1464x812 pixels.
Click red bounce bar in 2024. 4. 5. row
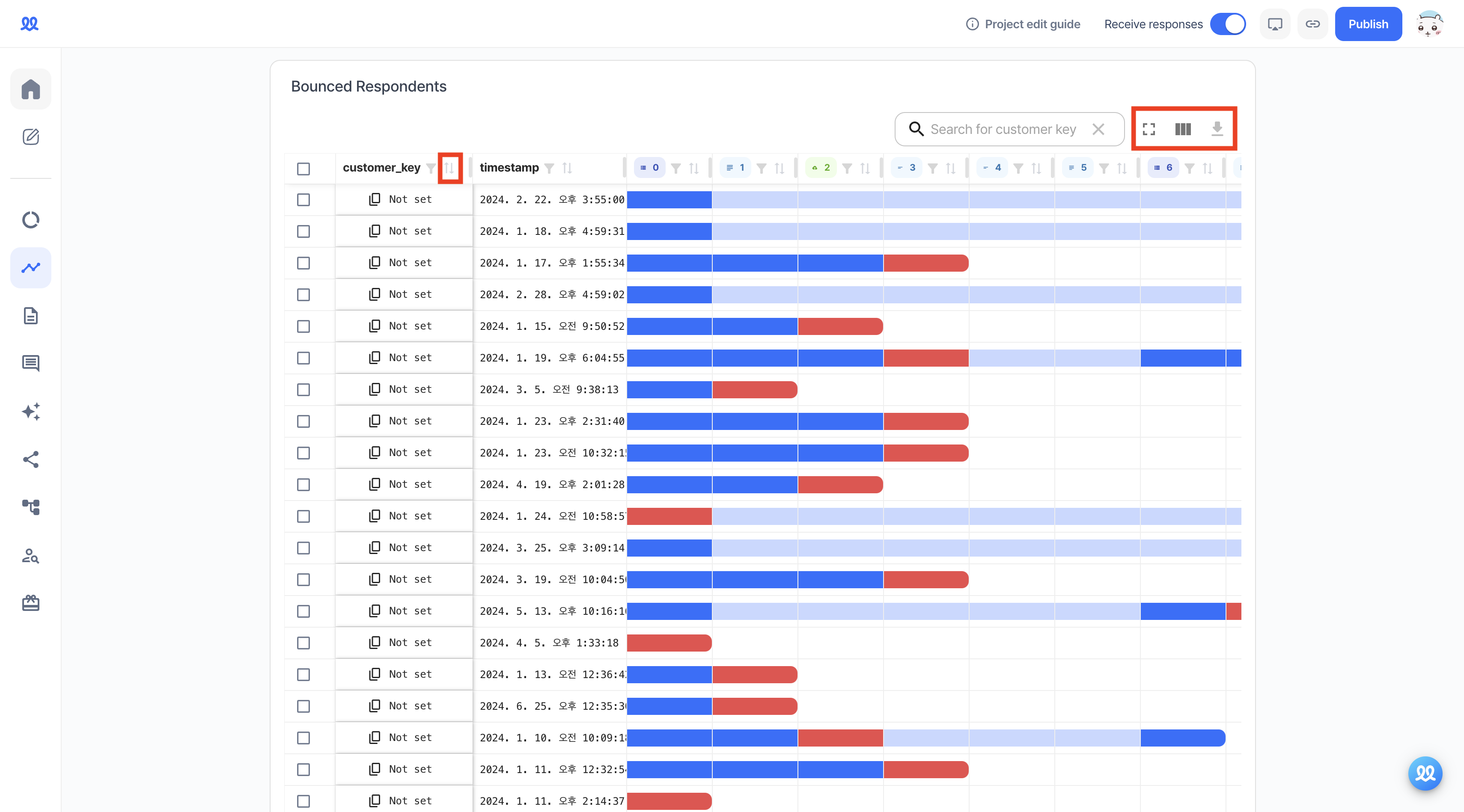[669, 643]
